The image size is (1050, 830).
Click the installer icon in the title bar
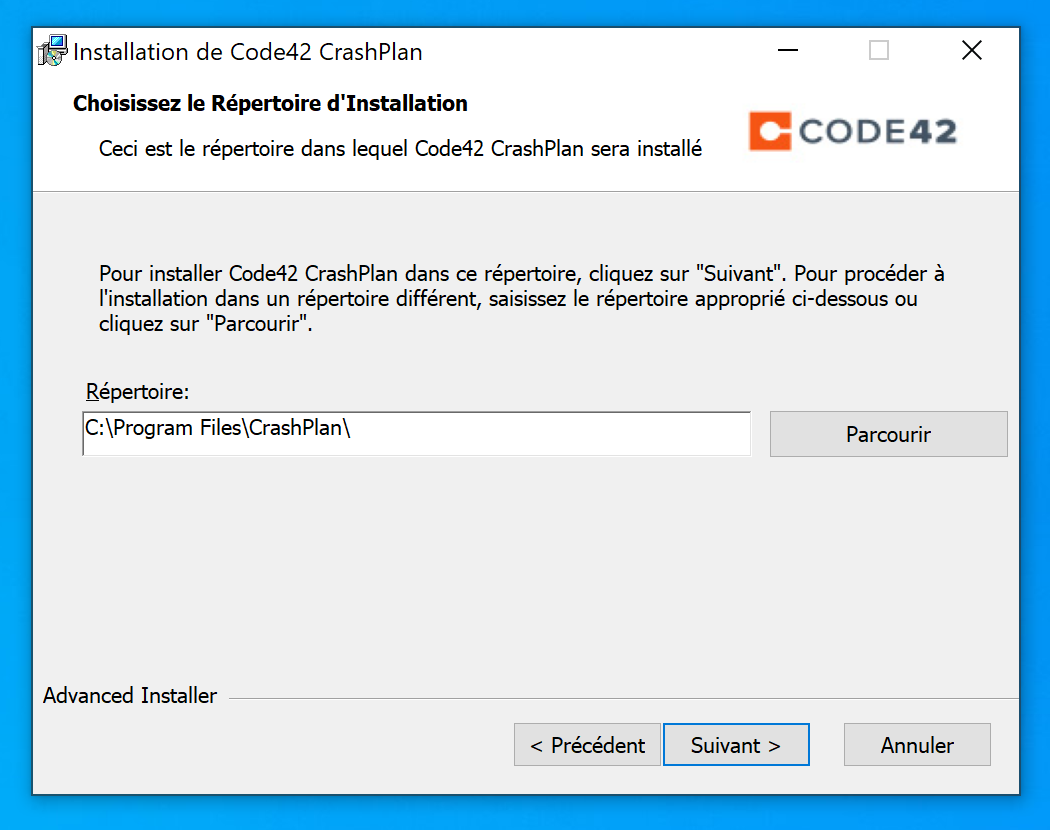[52, 52]
